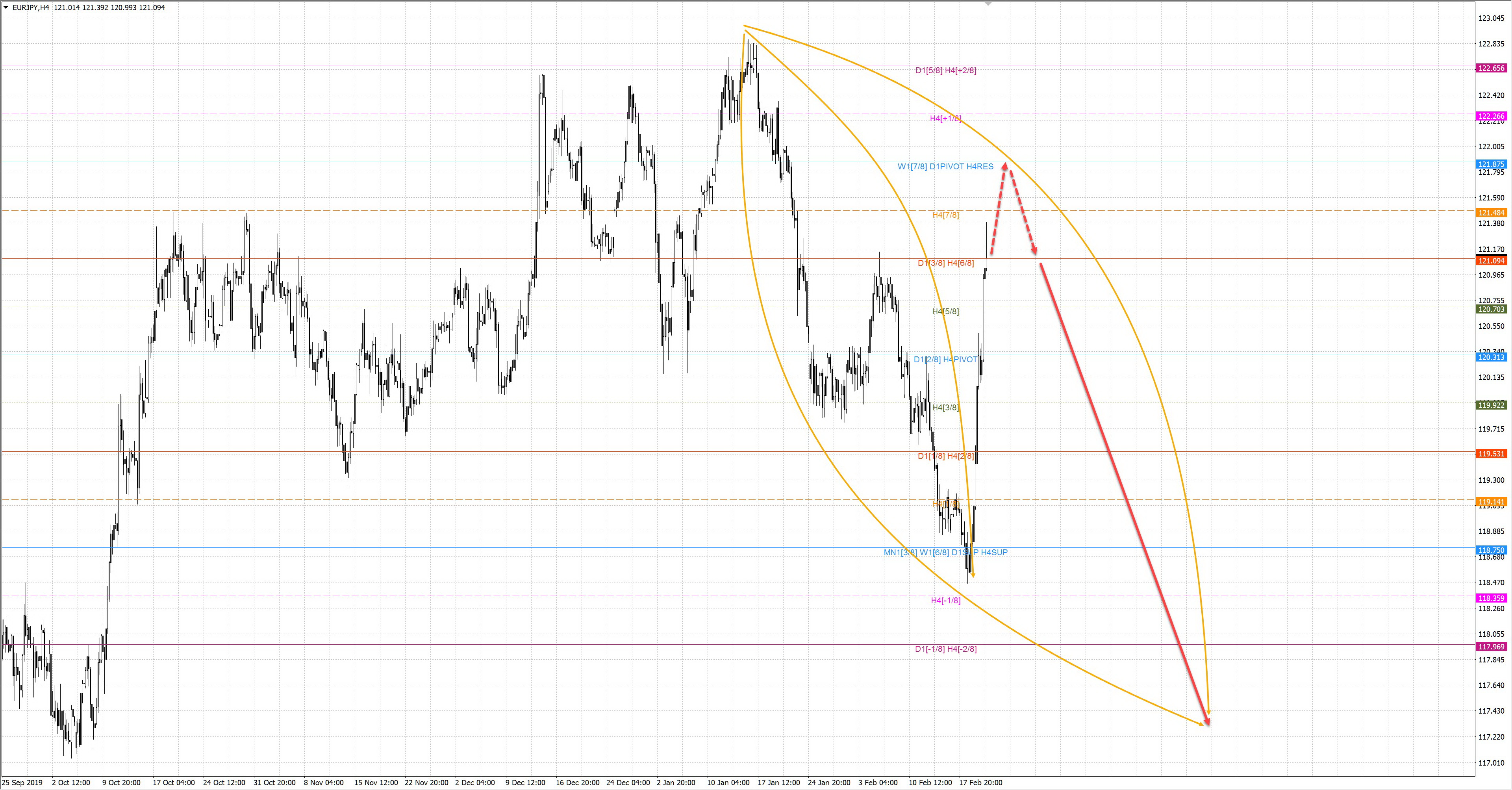1512x790 pixels.
Task: Select the 122.656 purple price tag
Action: [x=1491, y=68]
